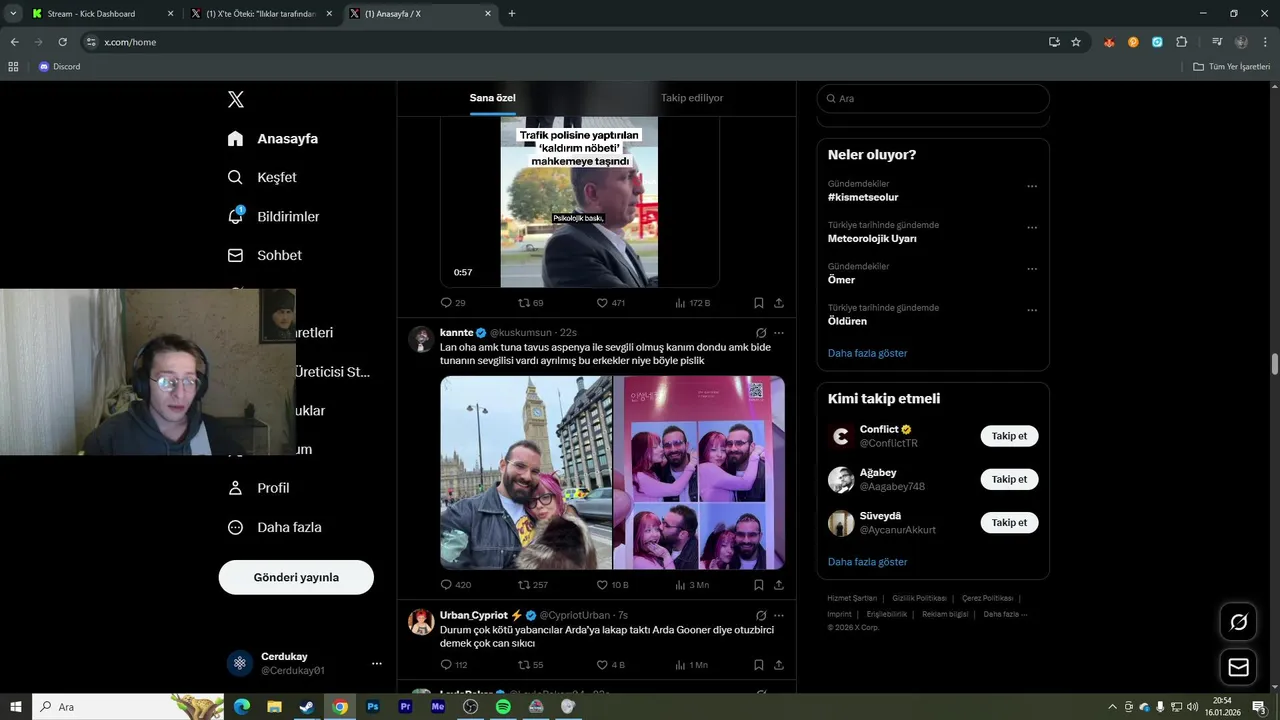This screenshot has width=1280, height=720.
Task: Click Gönderi yayınla post button
Action: coord(296,577)
